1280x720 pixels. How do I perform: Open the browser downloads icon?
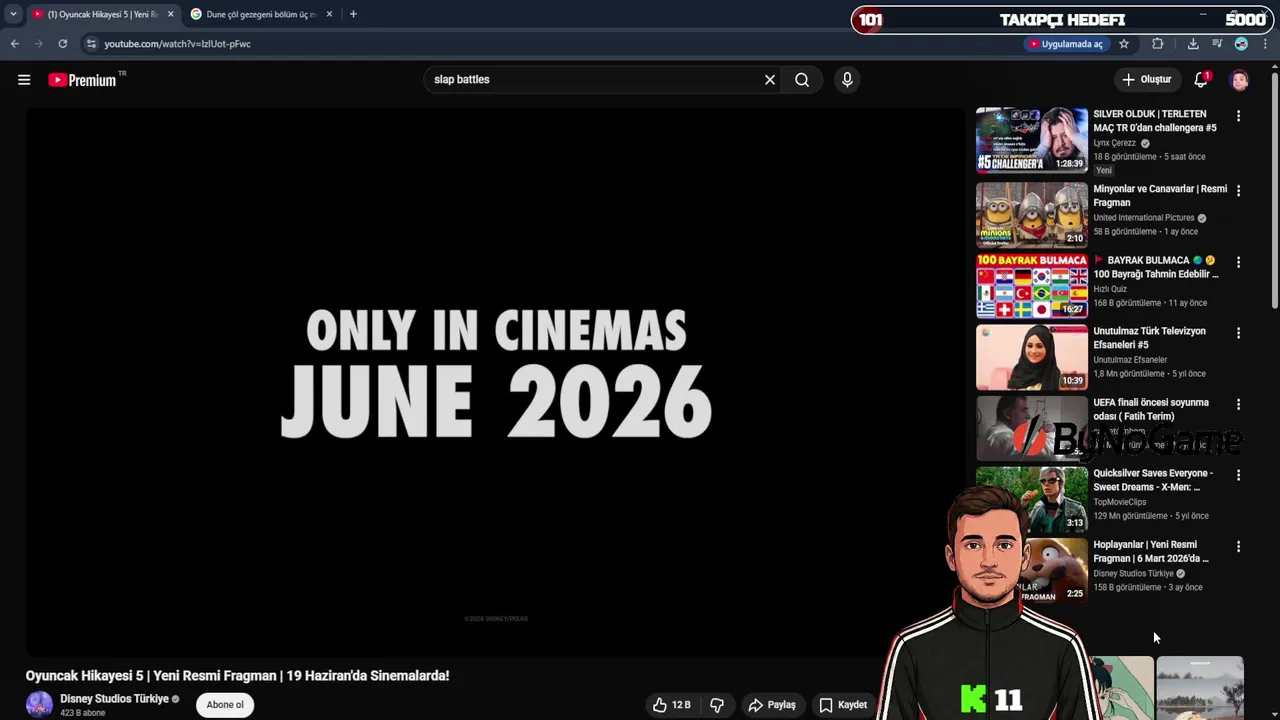pos(1193,44)
